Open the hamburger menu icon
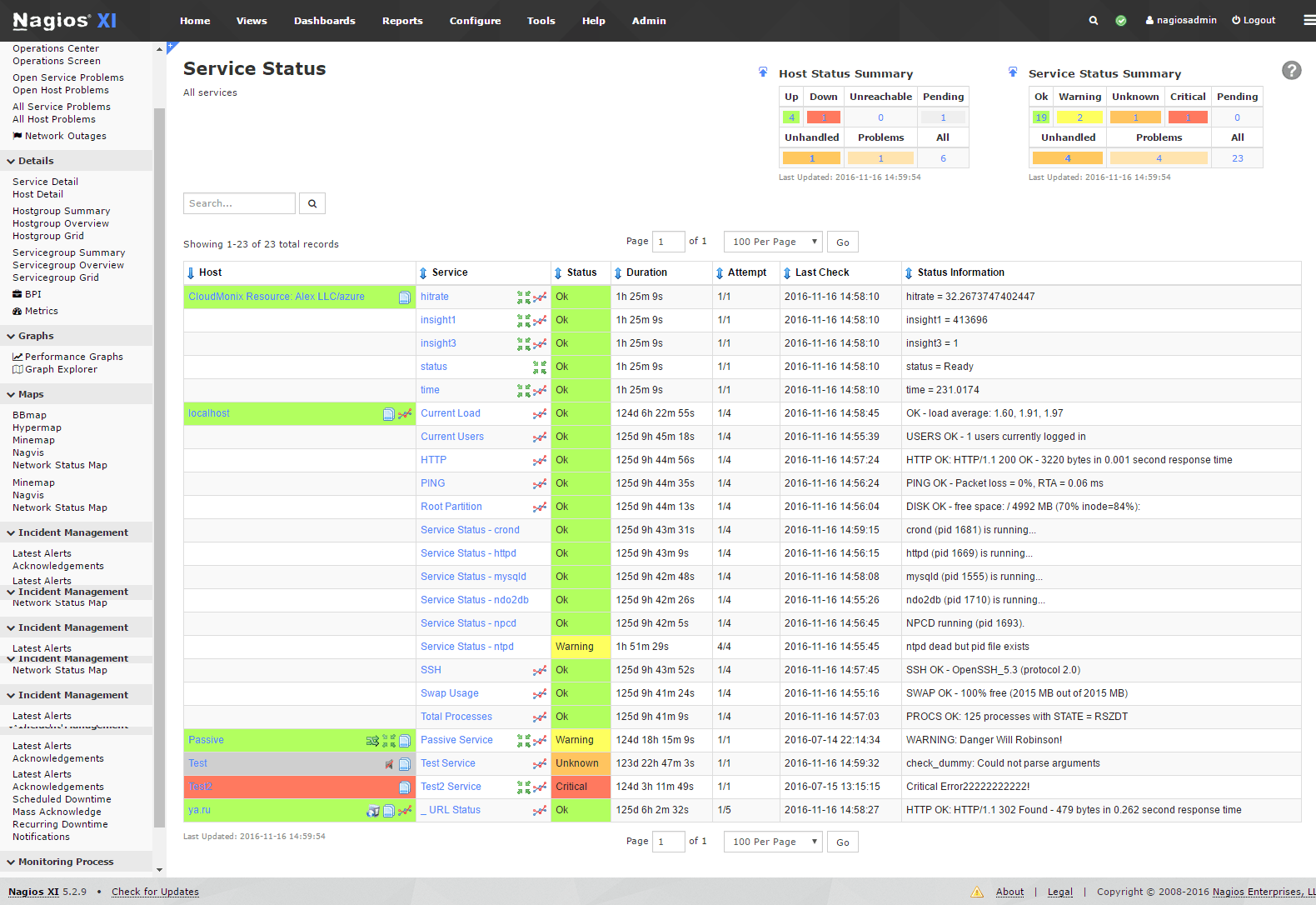Viewport: 1316px width, 905px height. [1309, 21]
